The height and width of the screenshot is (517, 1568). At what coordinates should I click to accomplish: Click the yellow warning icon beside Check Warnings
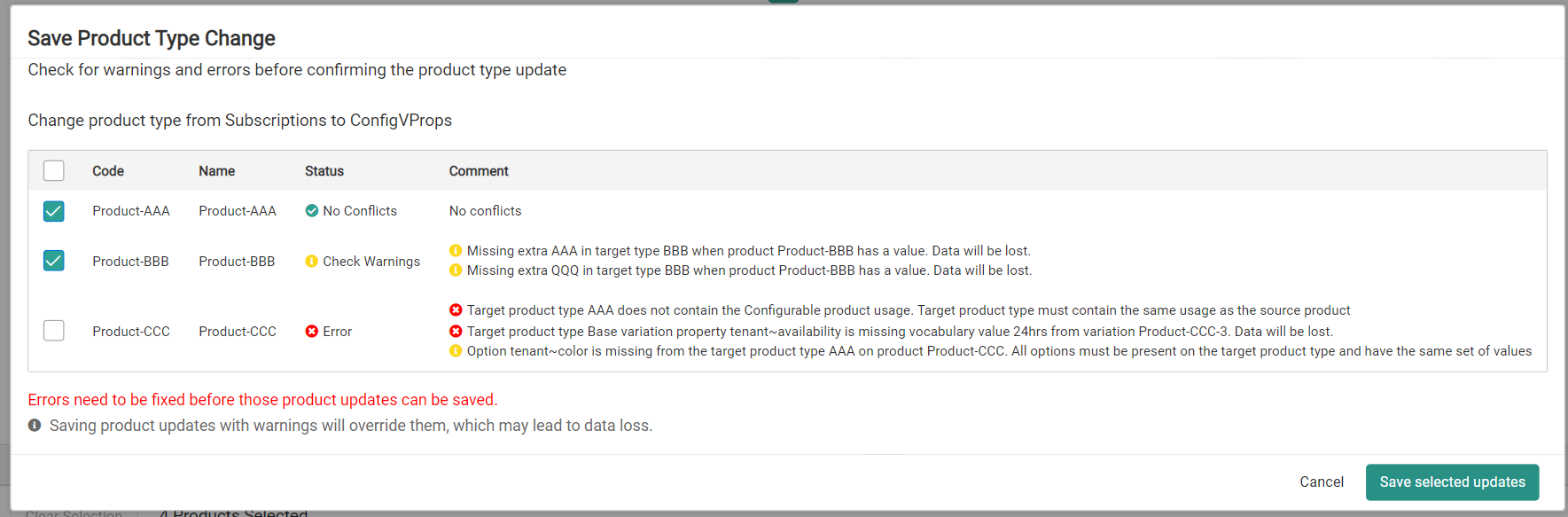312,261
